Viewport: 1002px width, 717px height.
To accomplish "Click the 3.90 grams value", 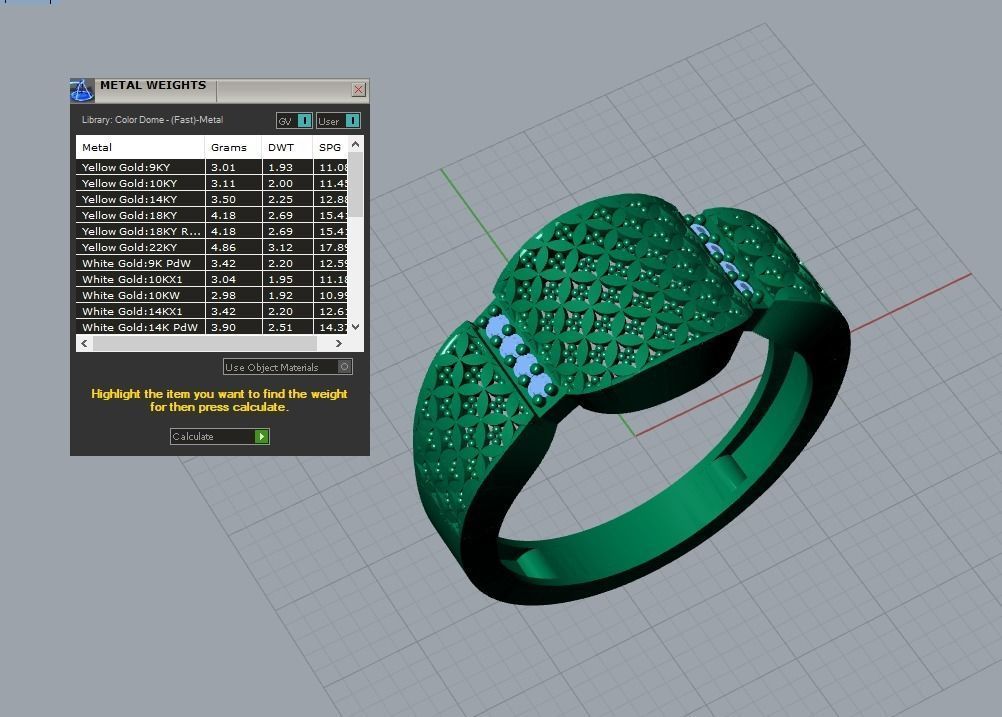I will (224, 327).
